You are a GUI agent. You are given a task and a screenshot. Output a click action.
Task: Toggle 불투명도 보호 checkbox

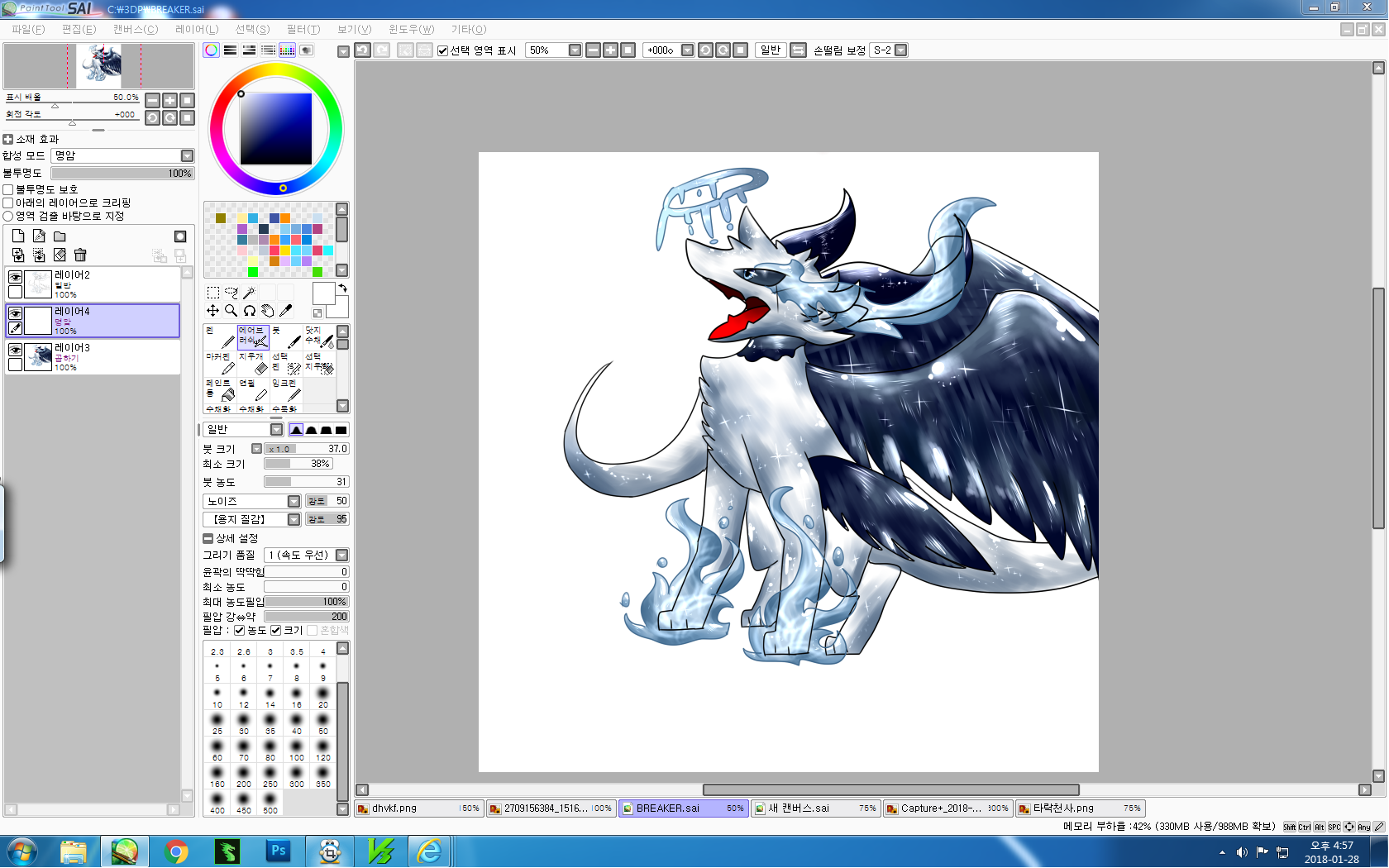8,190
